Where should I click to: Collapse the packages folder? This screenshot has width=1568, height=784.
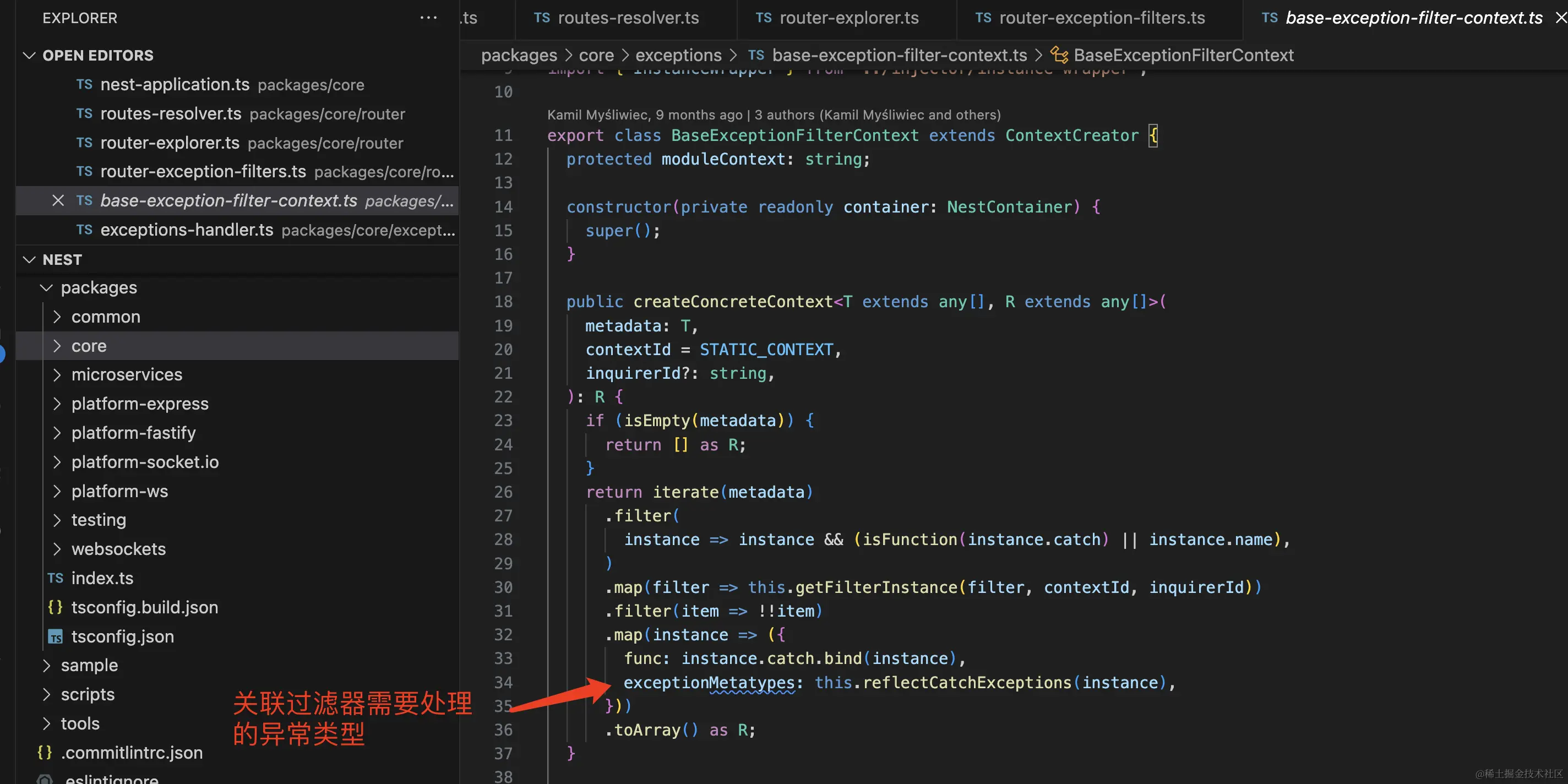[x=46, y=287]
